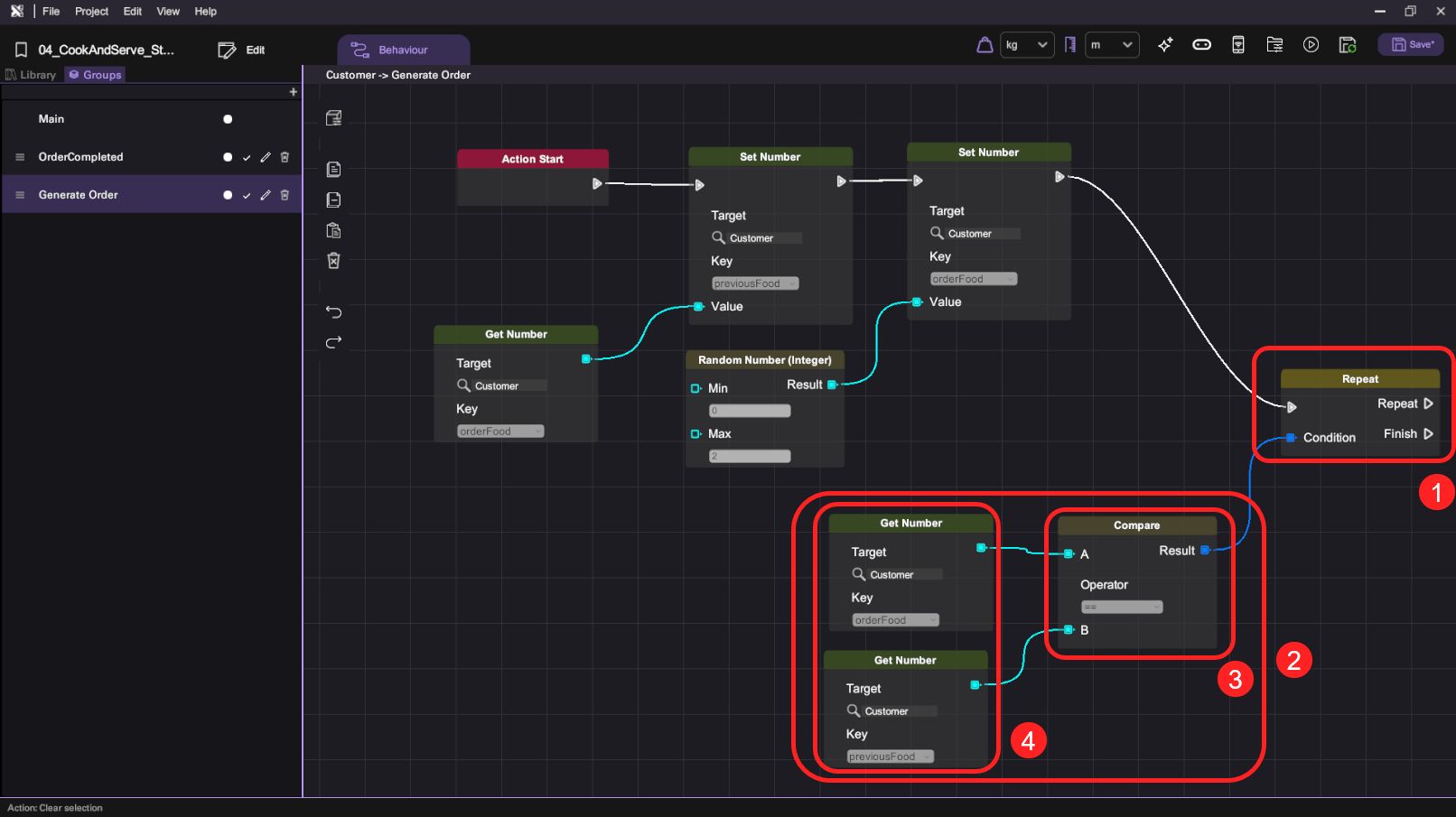Click the undo arrow in canvas toolbar
The width and height of the screenshot is (1456, 817).
333,312
